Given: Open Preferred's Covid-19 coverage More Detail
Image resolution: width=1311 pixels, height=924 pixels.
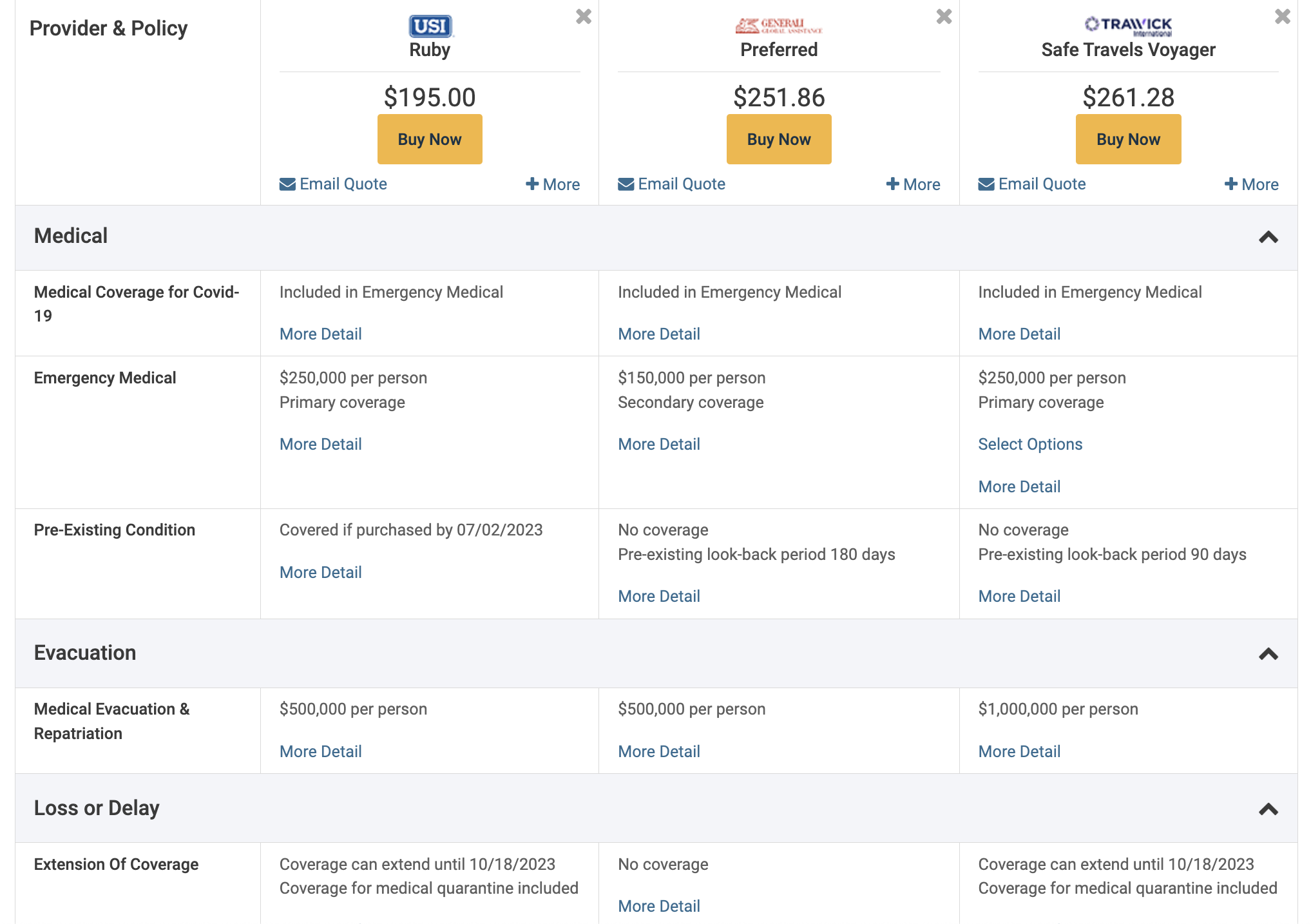Looking at the screenshot, I should point(658,334).
